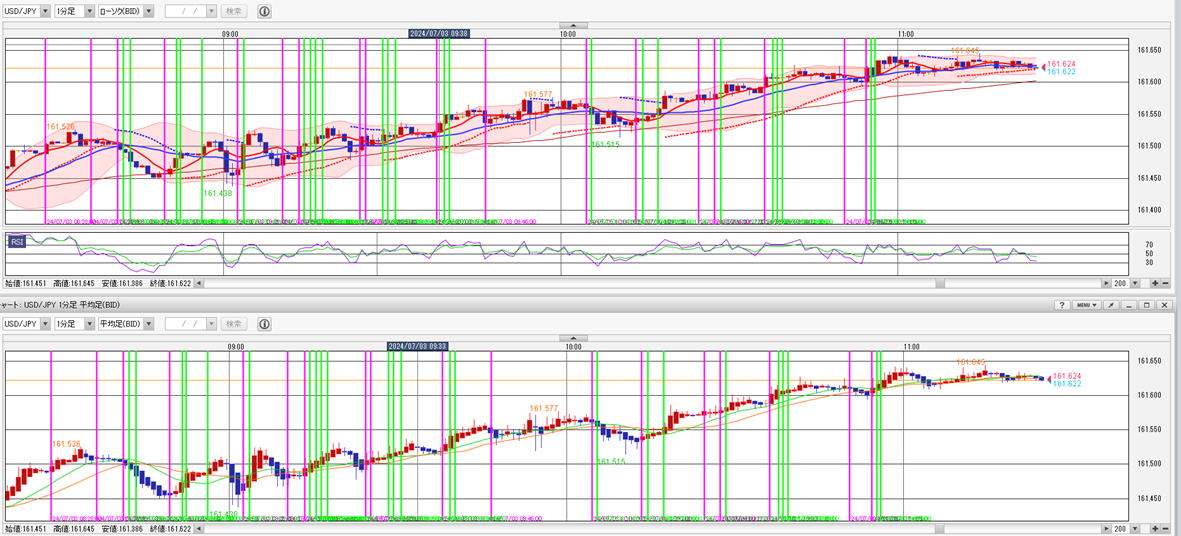
Task: Click the info icon in the top chart toolbar
Action: pyautogui.click(x=265, y=11)
